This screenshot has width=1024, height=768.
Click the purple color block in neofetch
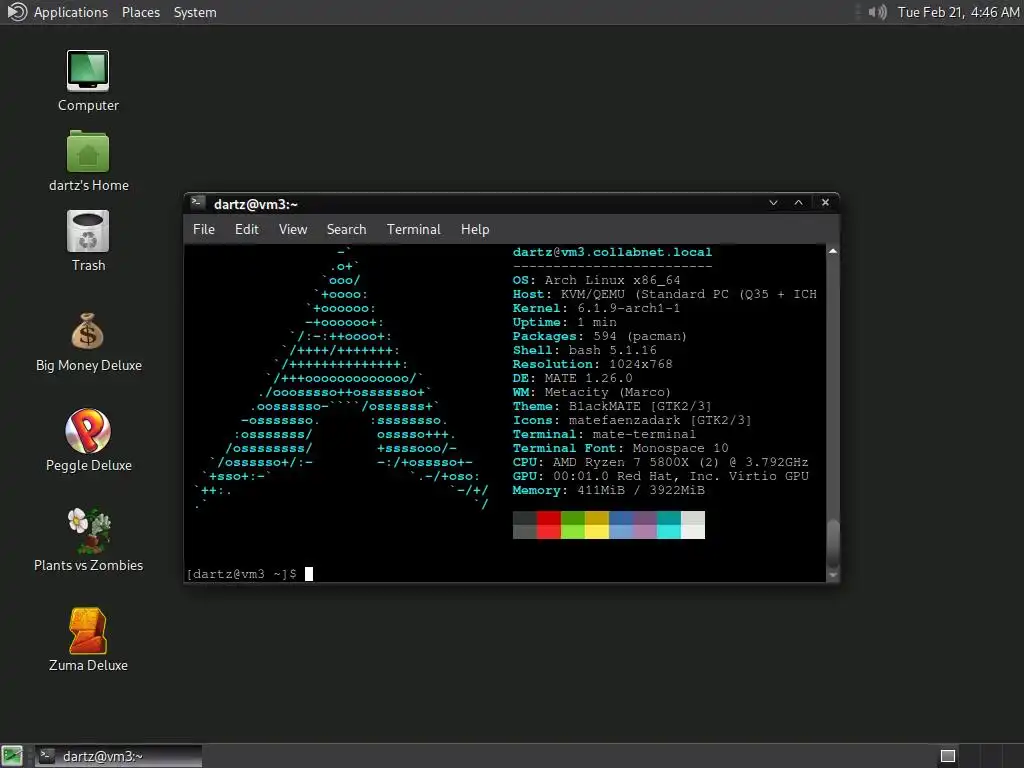pos(645,525)
